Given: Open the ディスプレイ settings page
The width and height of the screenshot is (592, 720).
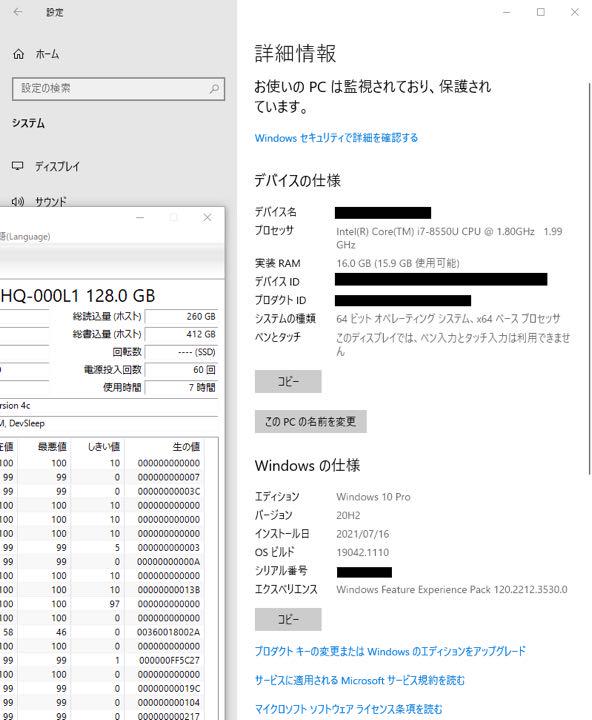Looking at the screenshot, I should tap(57, 166).
